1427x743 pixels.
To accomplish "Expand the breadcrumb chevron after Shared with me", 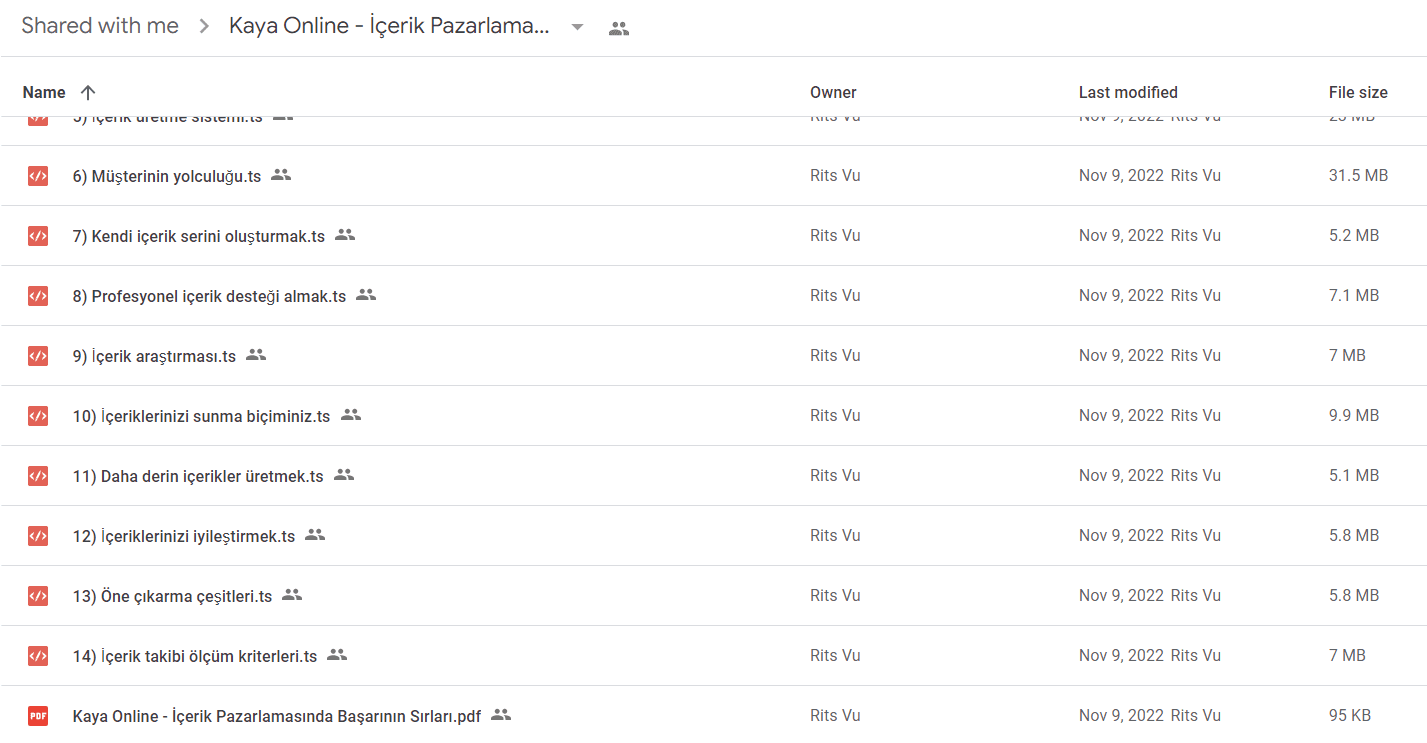I will (x=204, y=27).
